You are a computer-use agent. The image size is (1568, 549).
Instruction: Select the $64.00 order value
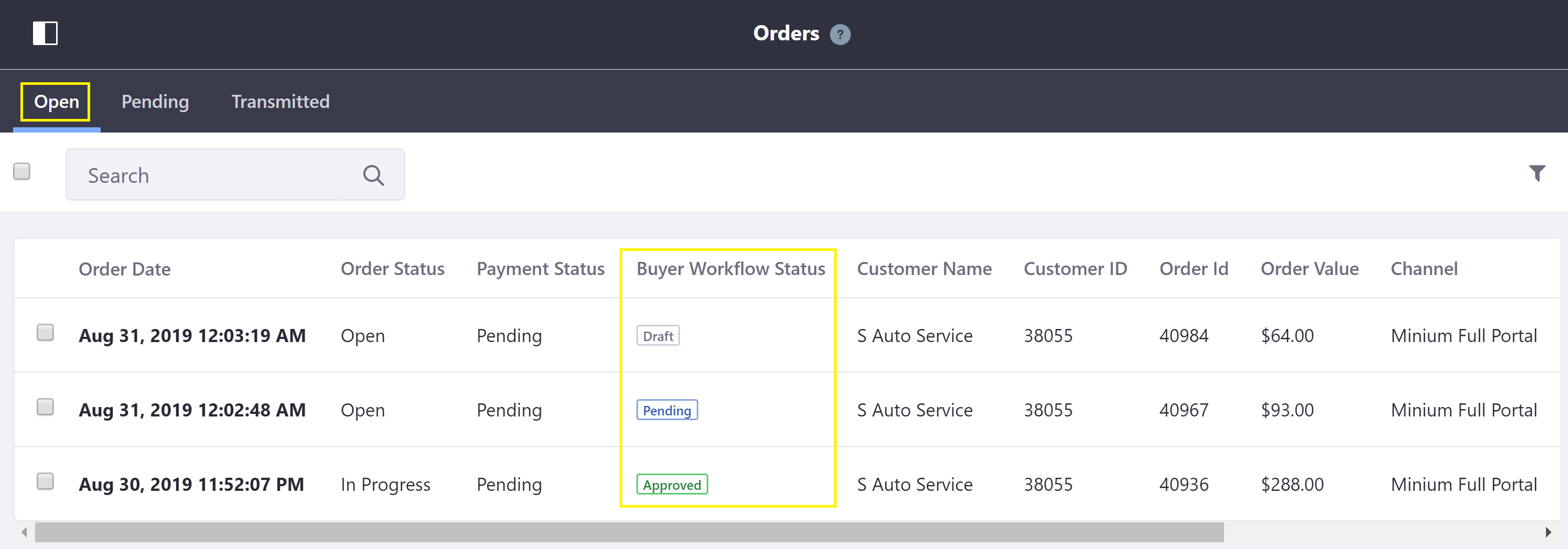(x=1288, y=336)
